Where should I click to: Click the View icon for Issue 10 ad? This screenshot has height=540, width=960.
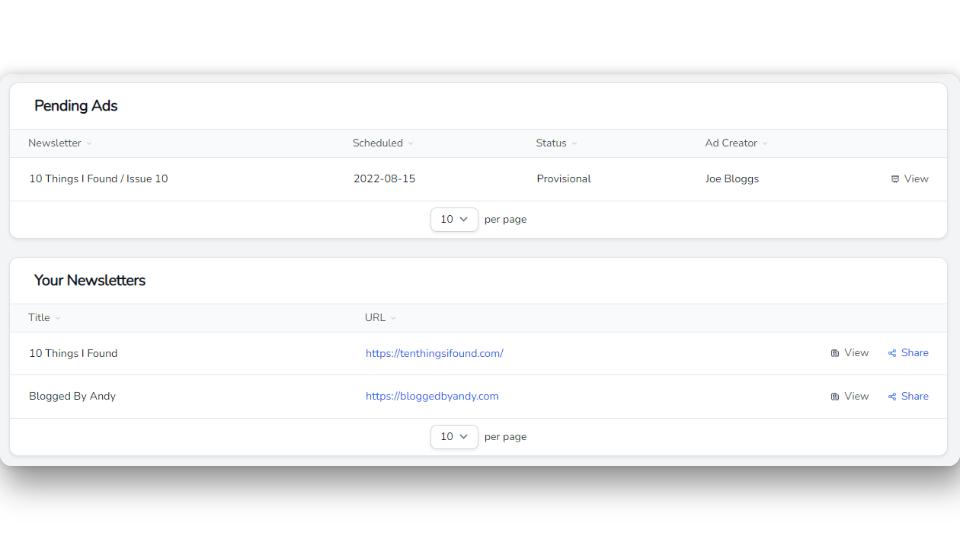tap(895, 179)
